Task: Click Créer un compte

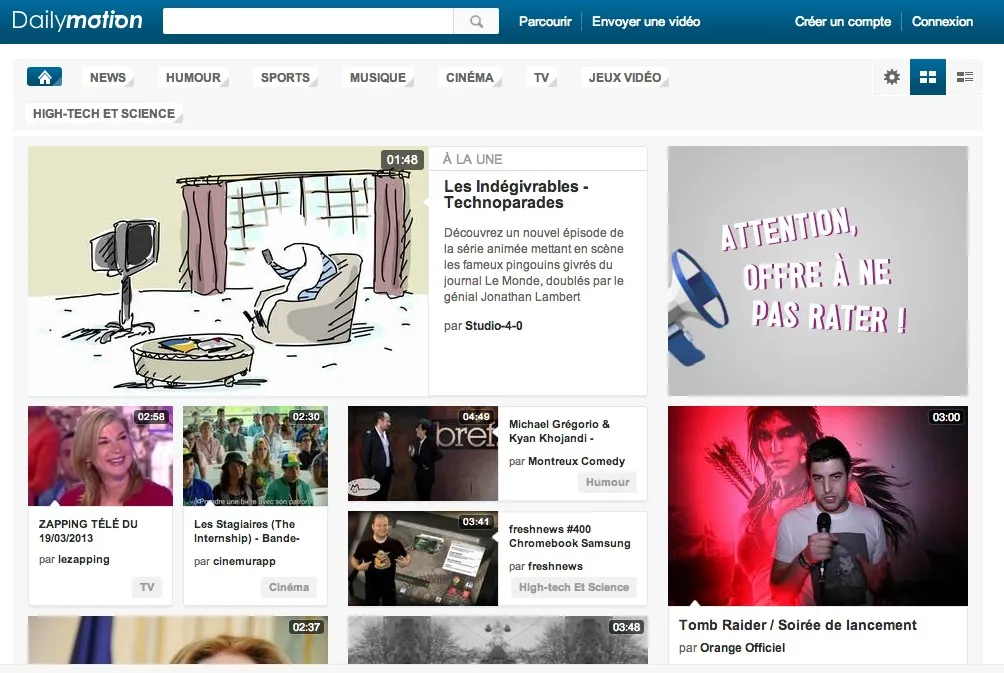Action: click(843, 22)
